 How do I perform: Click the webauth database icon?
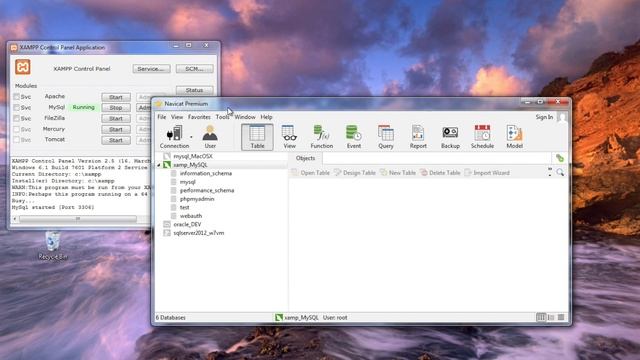(173, 216)
